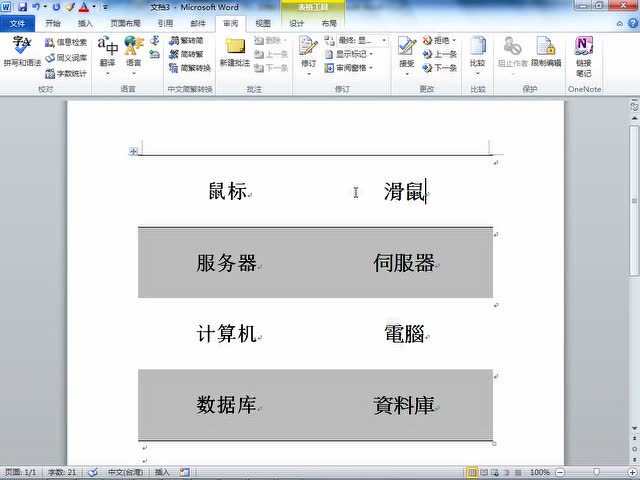Image resolution: width=640 pixels, height=480 pixels.
Task: Switch to print layout view button
Action: [x=472, y=472]
